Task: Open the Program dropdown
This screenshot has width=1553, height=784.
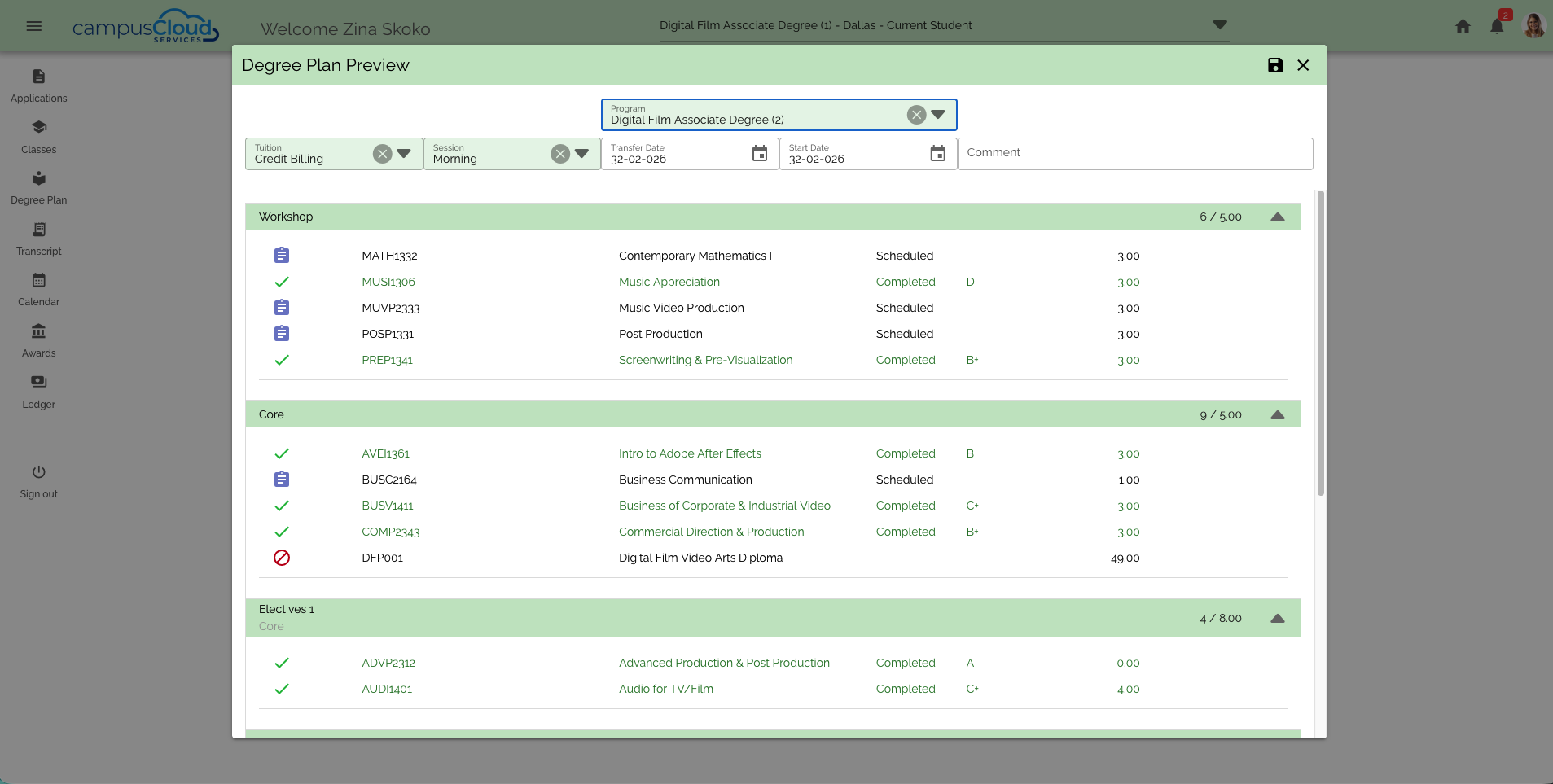Action: tap(938, 115)
